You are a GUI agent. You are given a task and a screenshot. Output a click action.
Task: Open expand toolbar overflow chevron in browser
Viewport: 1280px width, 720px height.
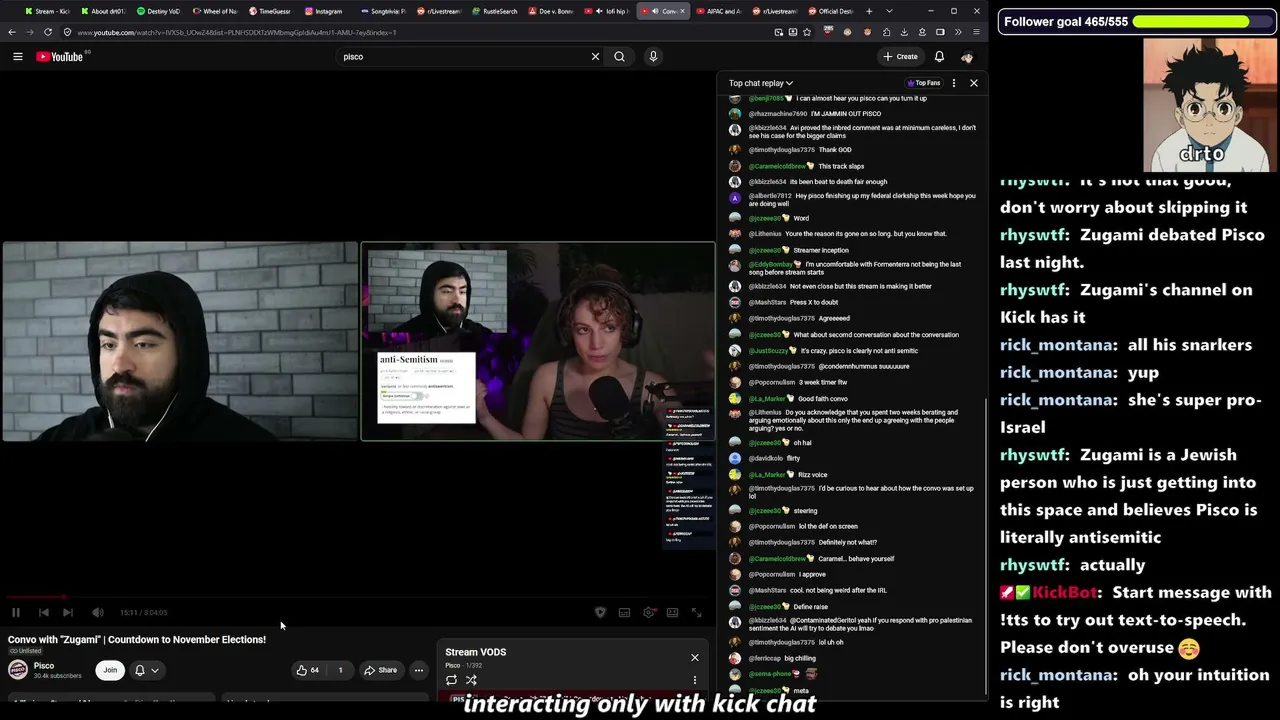[x=958, y=32]
